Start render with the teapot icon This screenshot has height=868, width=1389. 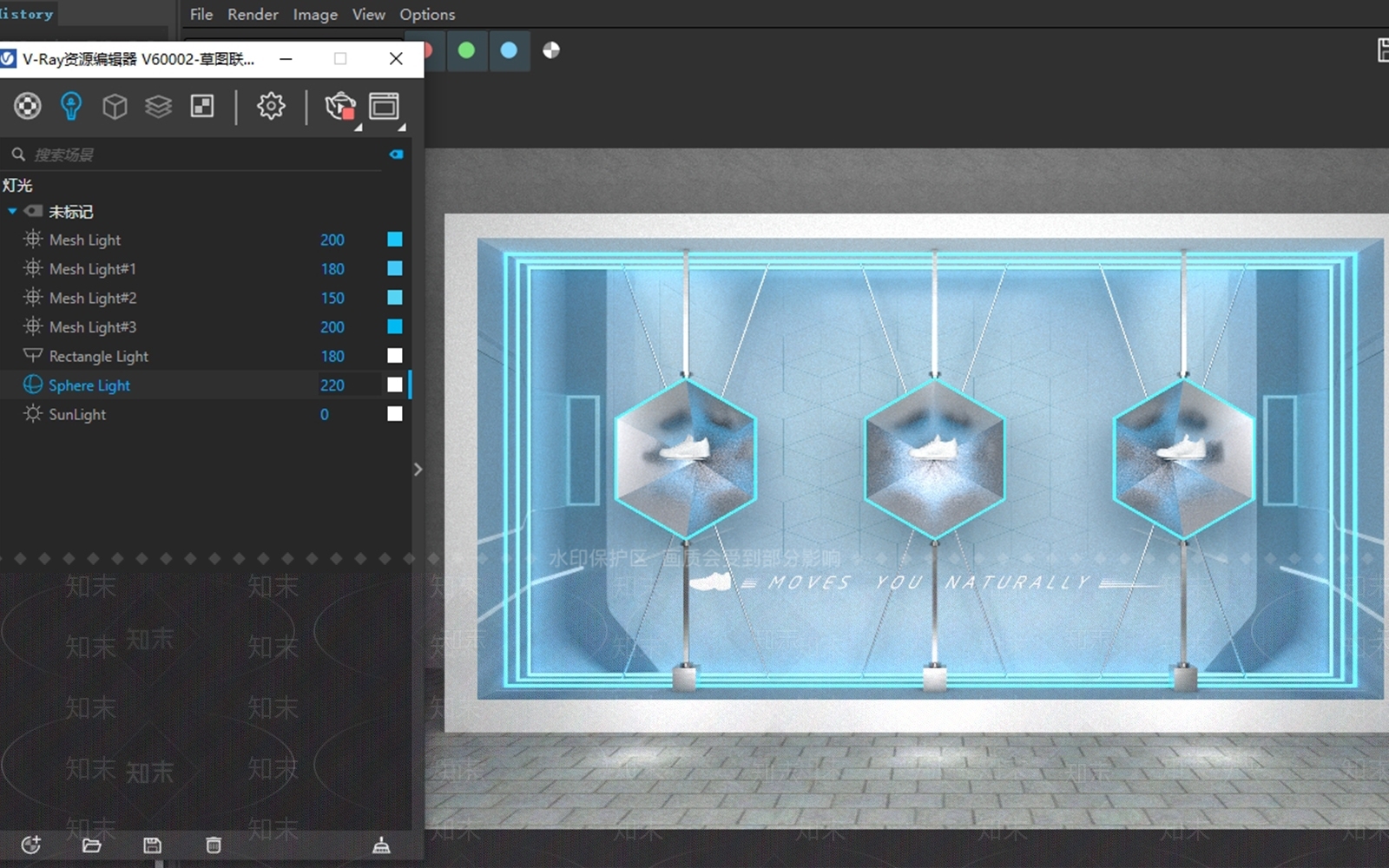click(x=339, y=106)
